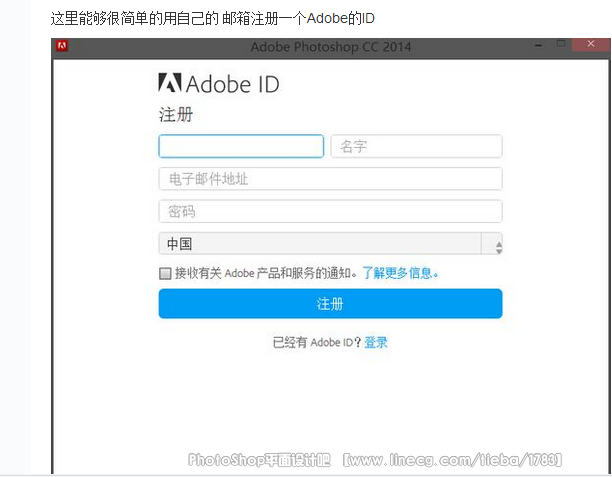This screenshot has height=477, width=612.
Task: Click the 注册 heading above the form
Action: click(x=176, y=115)
